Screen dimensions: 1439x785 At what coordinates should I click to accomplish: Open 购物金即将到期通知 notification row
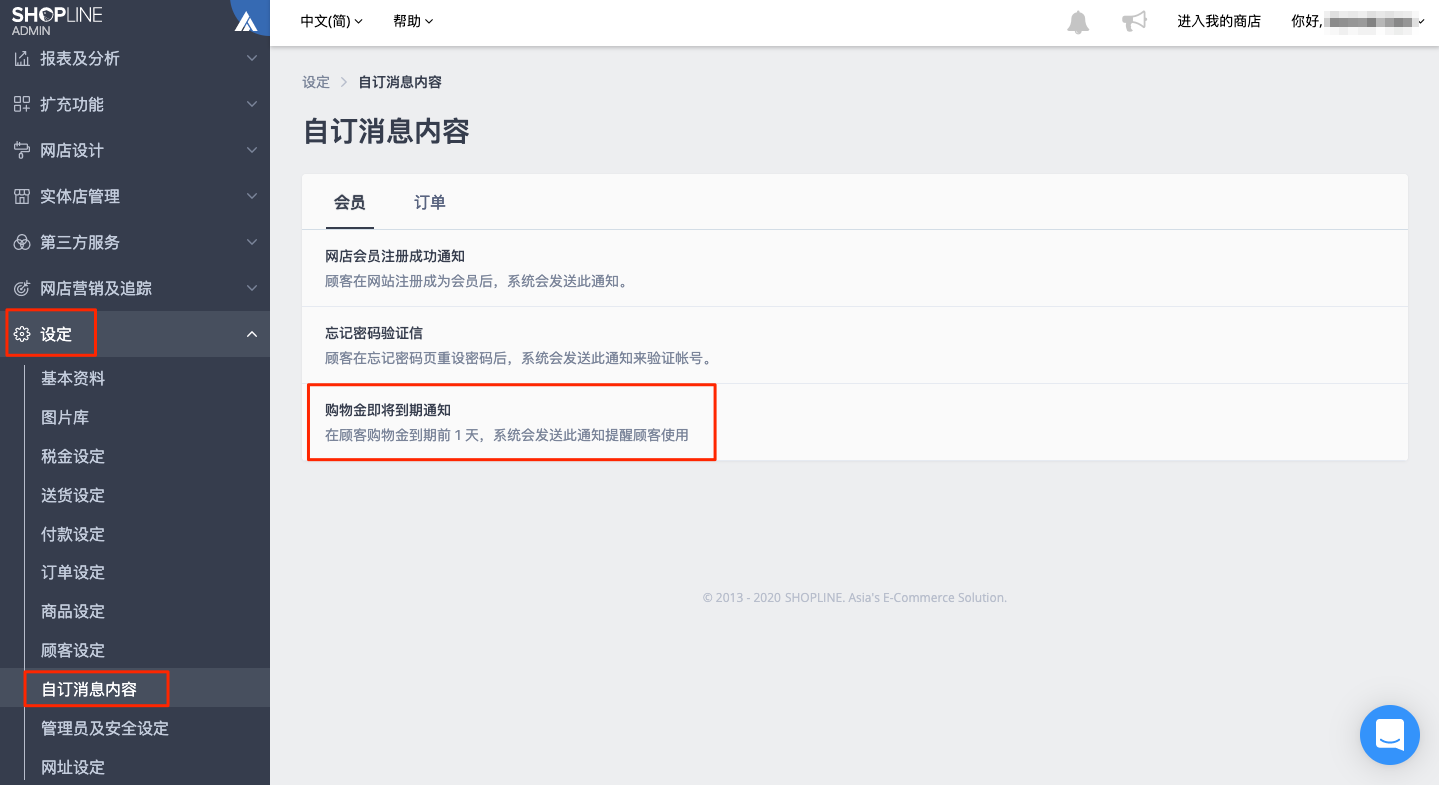(x=855, y=422)
